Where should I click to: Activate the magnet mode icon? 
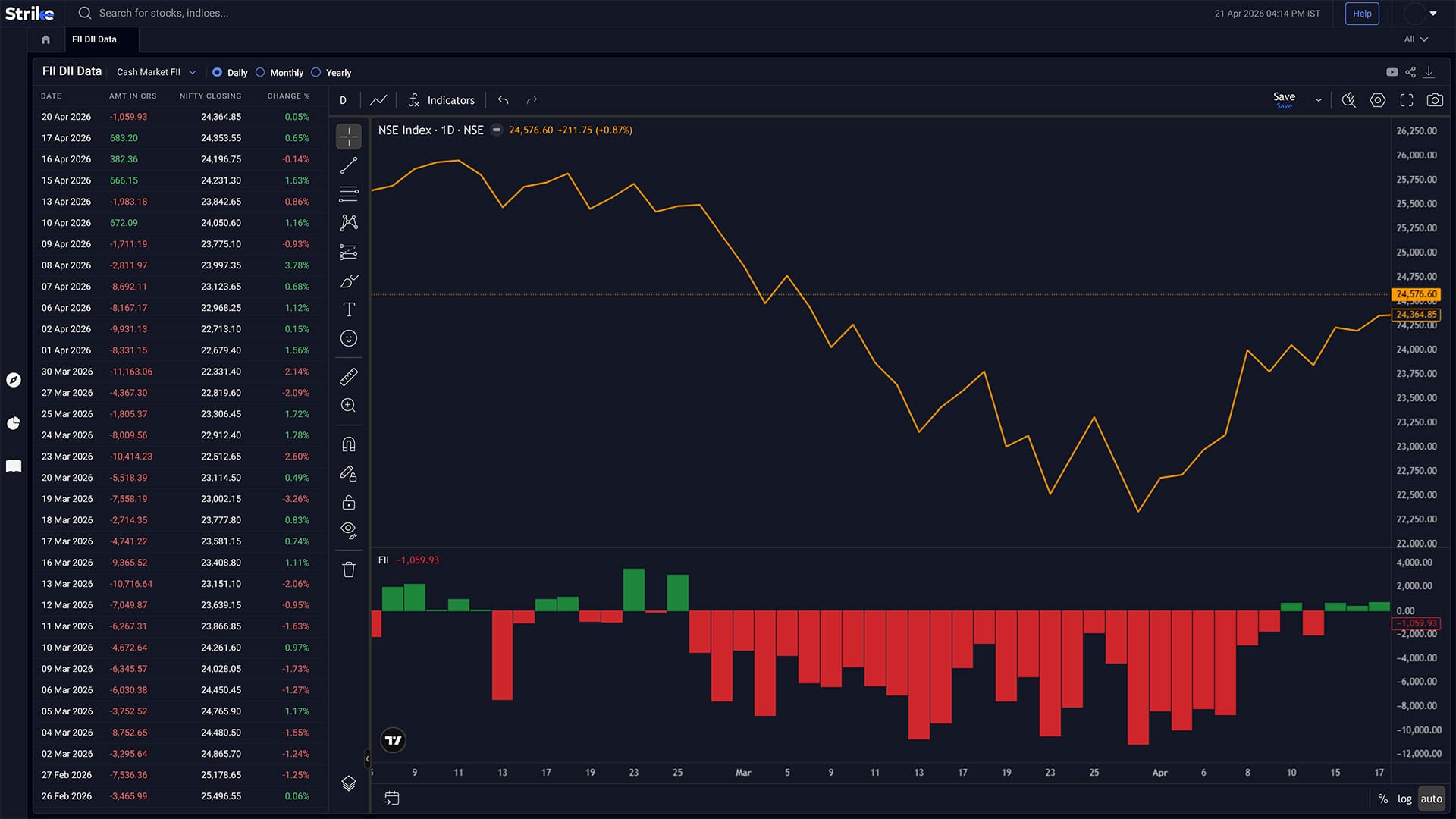(x=349, y=444)
